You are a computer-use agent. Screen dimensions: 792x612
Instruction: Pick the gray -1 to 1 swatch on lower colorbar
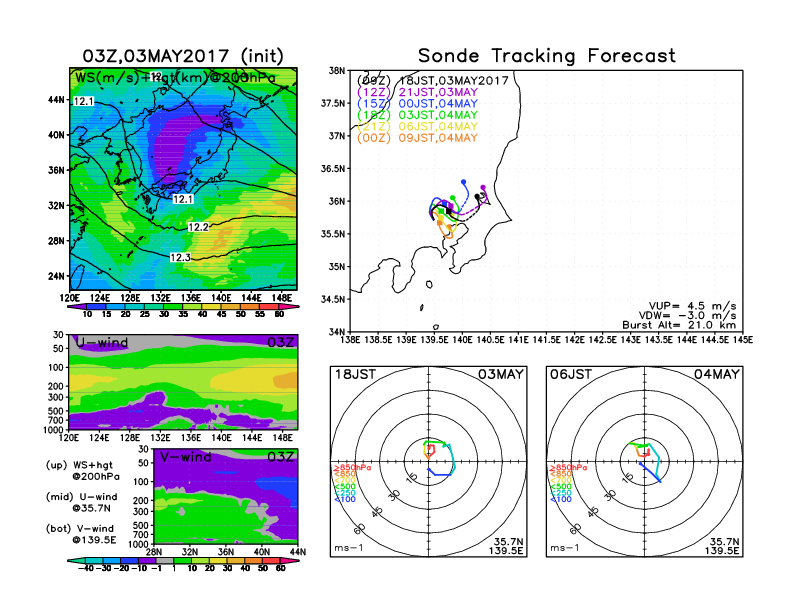click(x=165, y=560)
